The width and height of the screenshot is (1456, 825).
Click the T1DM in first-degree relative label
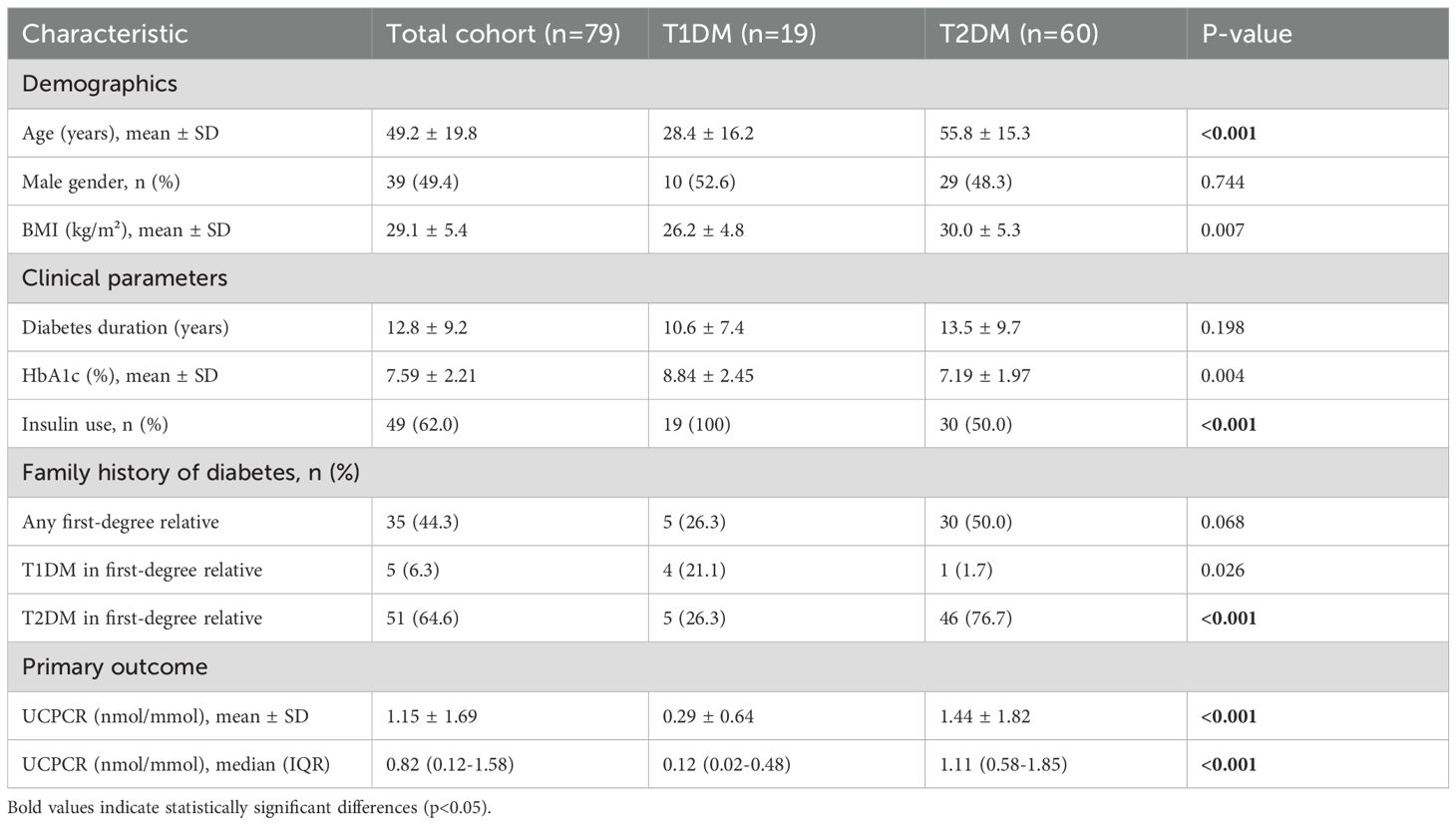coord(142,571)
